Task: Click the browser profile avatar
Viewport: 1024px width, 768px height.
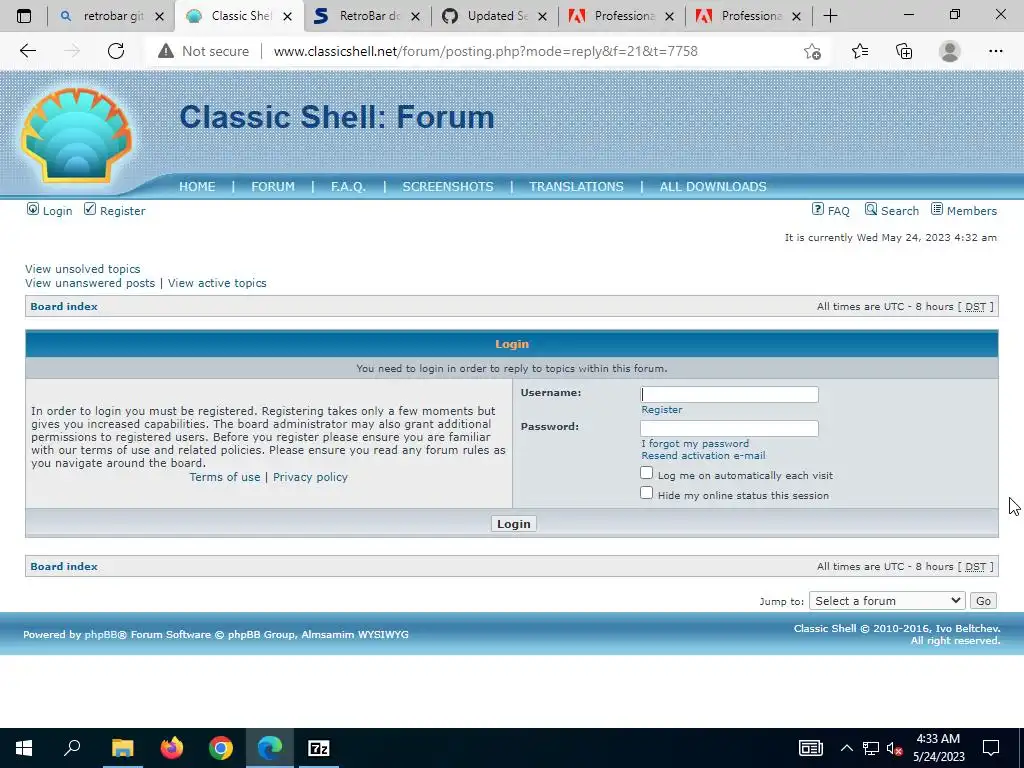Action: point(950,51)
